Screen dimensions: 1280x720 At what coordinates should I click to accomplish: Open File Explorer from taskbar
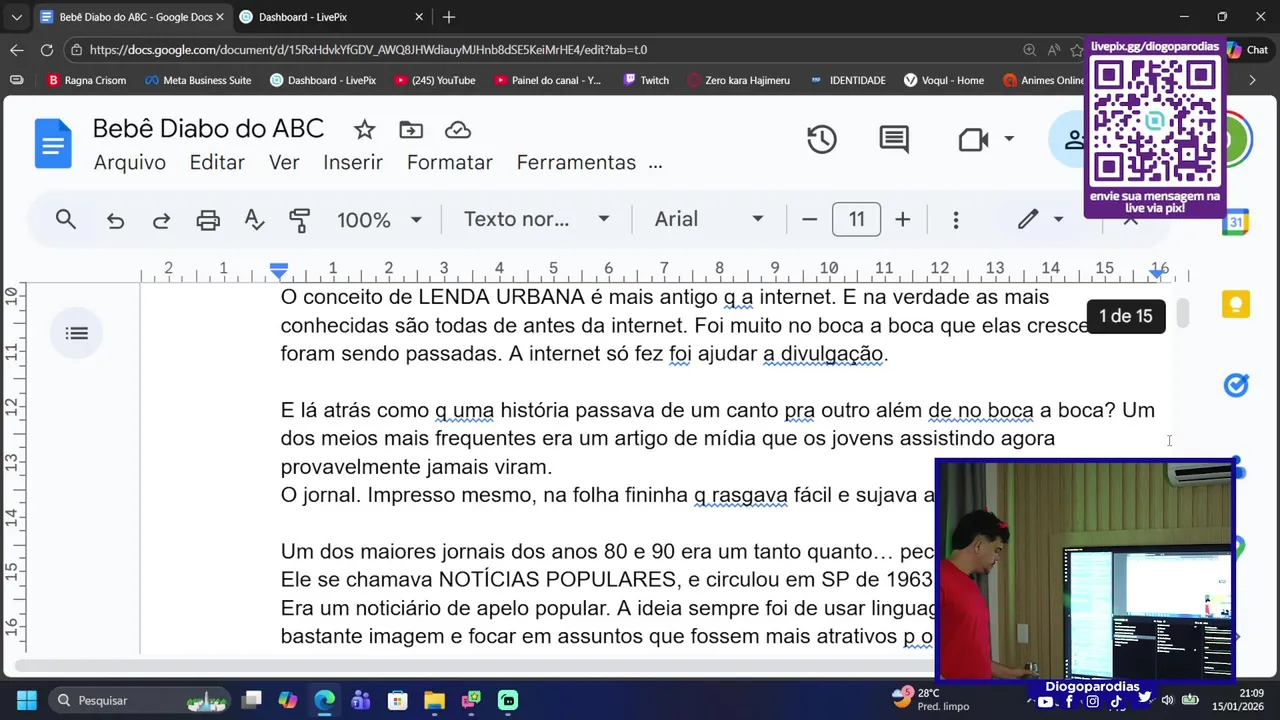click(434, 700)
